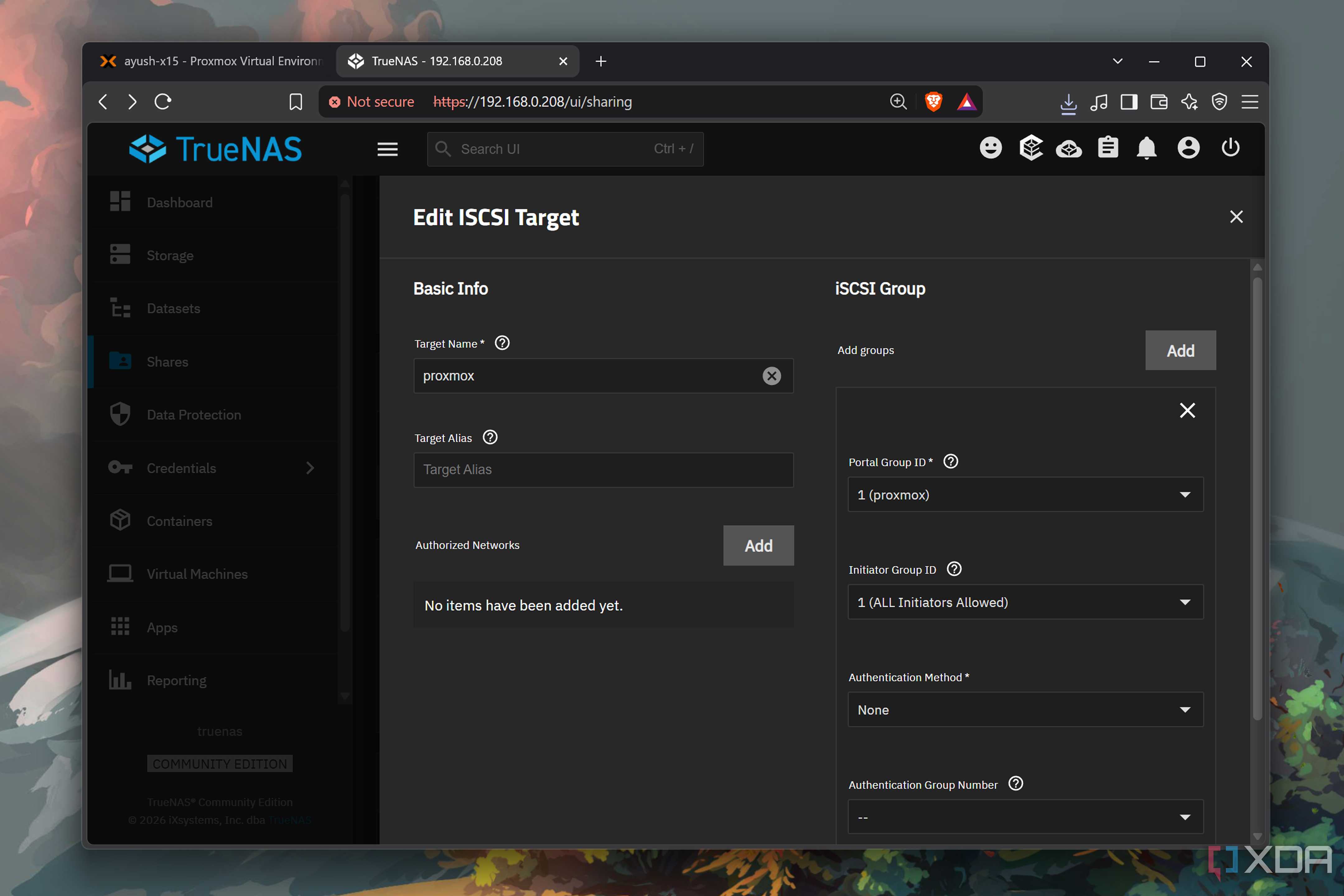This screenshot has height=896, width=1344.
Task: Click the address bar URL
Action: tap(532, 102)
